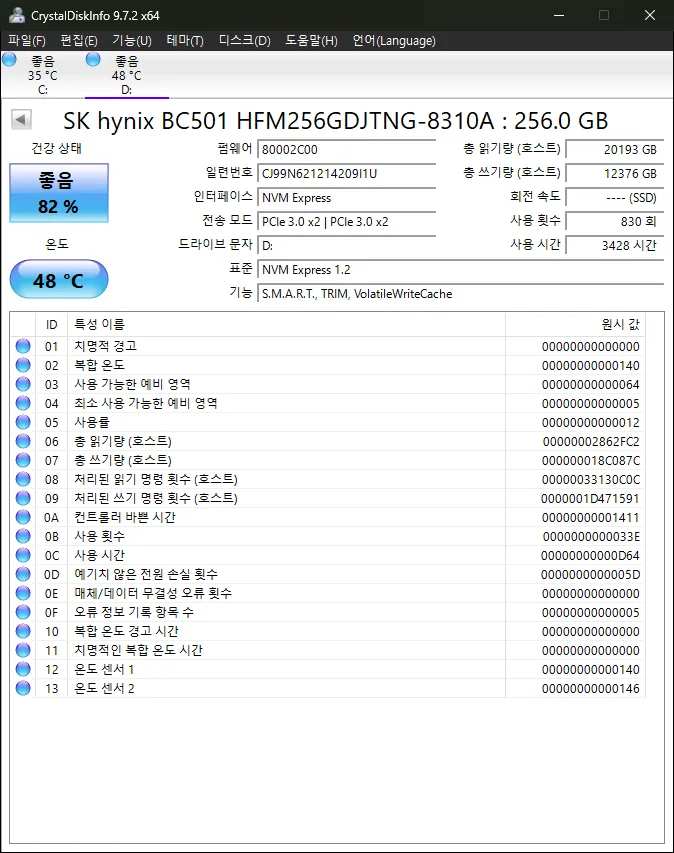Open the 편집(E) menu

tap(79, 41)
